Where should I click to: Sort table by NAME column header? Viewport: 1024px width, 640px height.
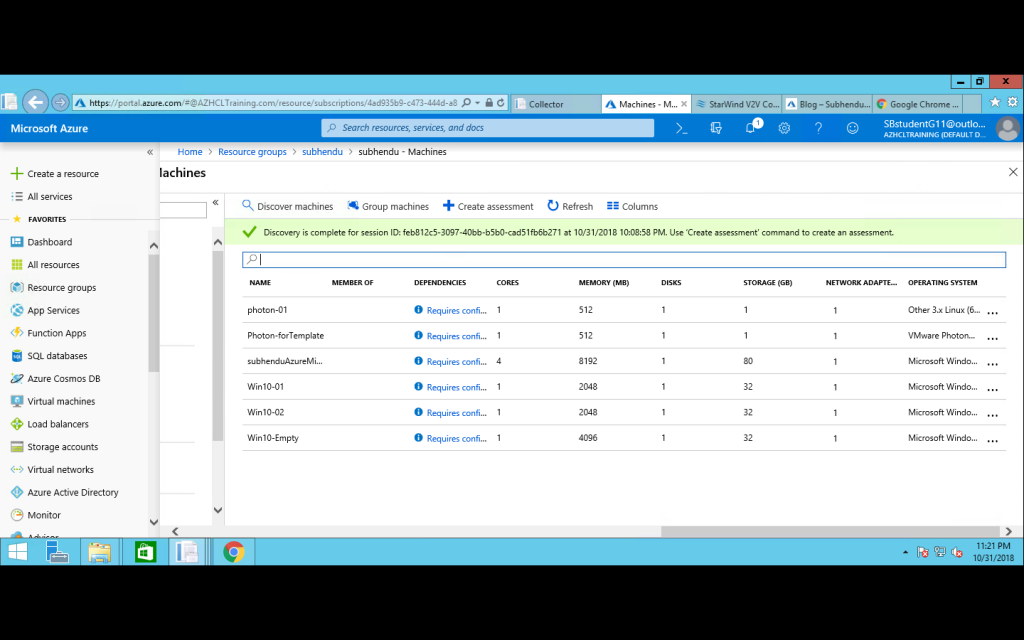pos(260,283)
